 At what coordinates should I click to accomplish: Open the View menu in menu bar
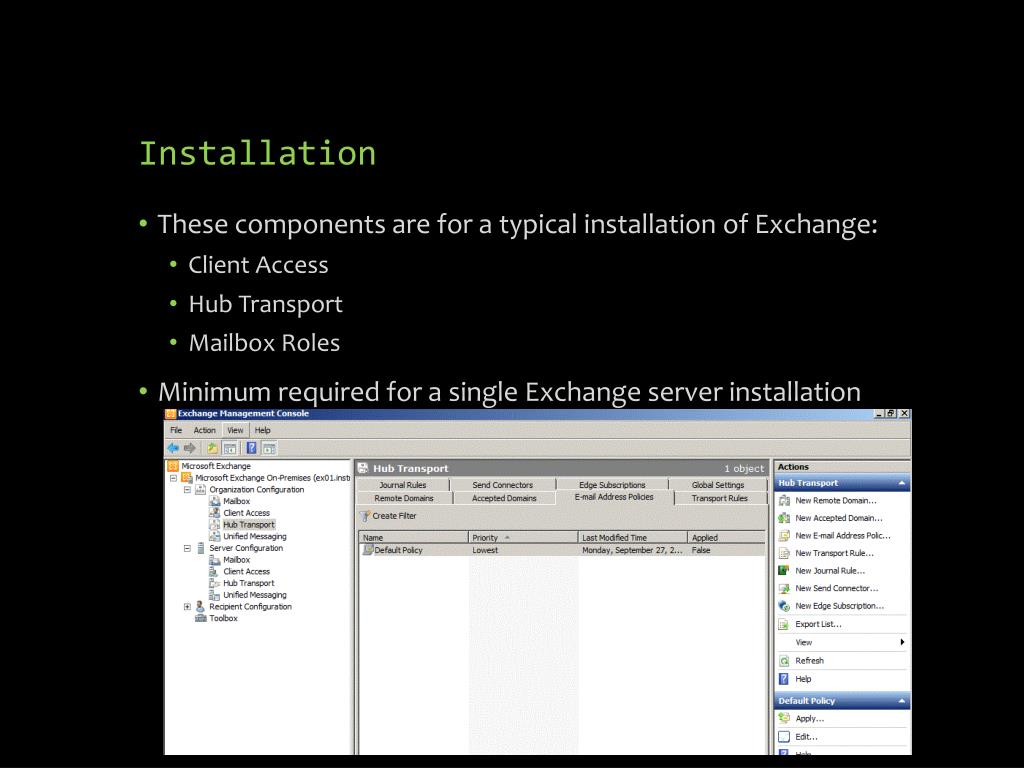(235, 430)
